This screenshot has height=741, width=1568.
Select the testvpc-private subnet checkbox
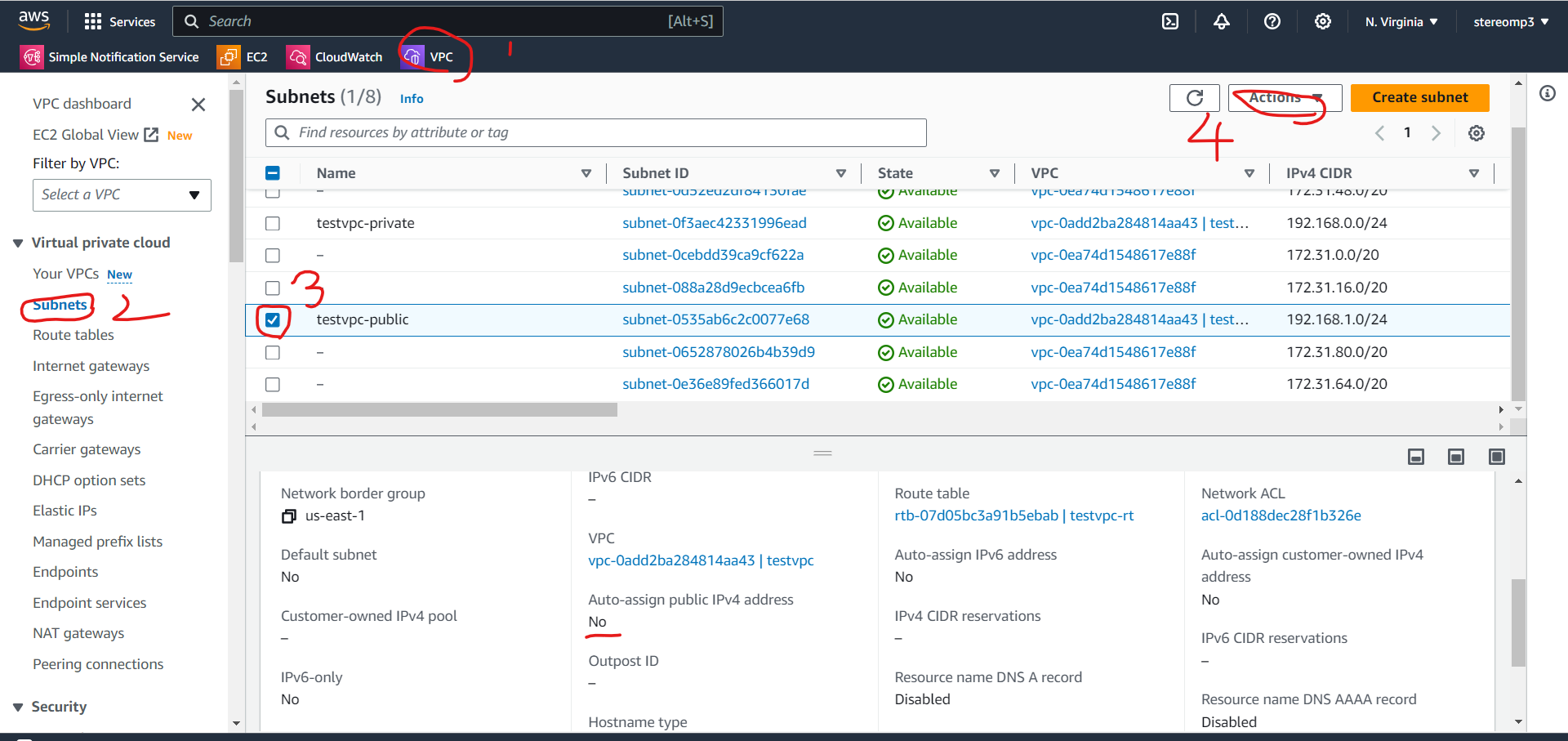[273, 223]
